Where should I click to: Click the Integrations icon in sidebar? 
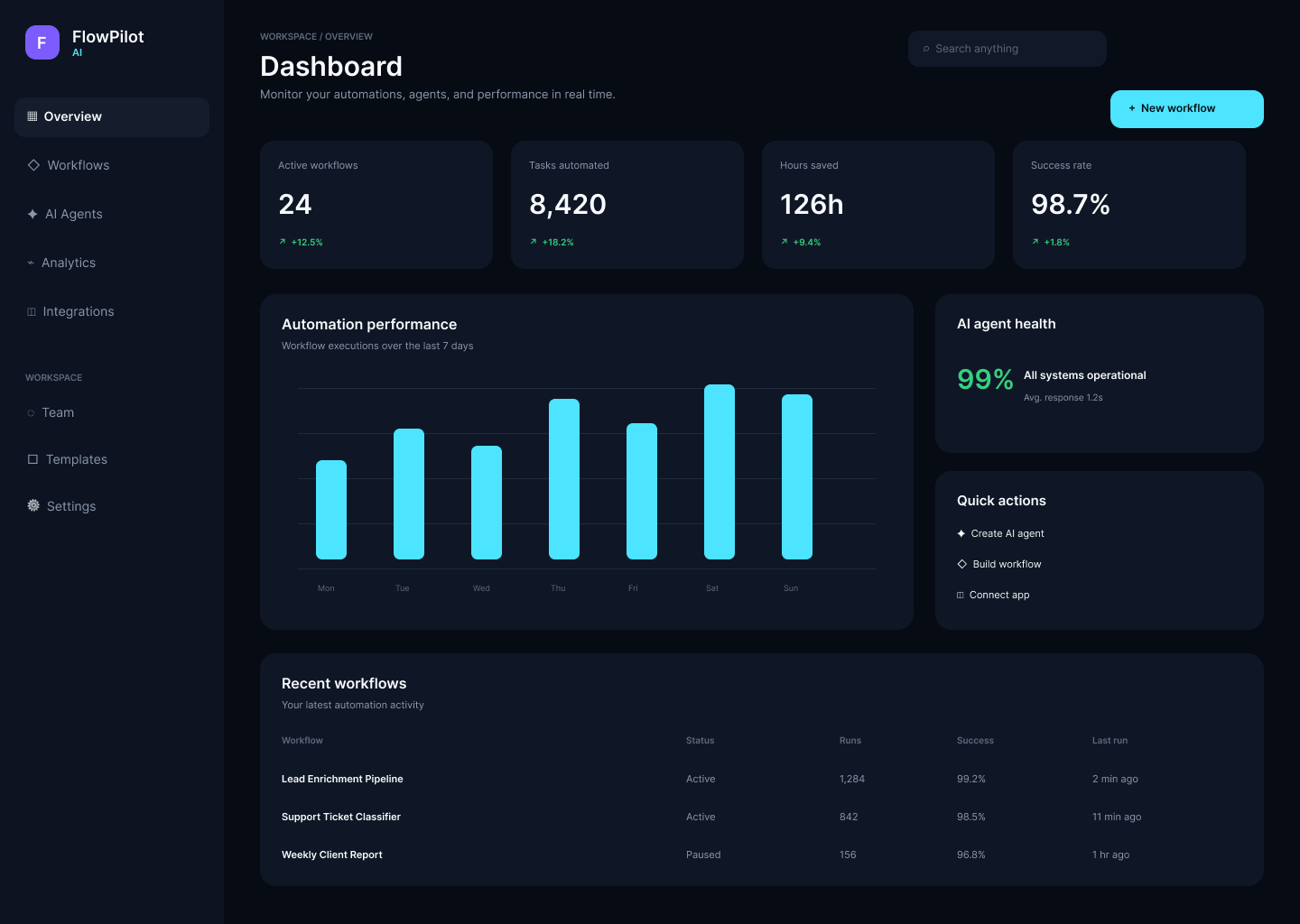point(32,311)
